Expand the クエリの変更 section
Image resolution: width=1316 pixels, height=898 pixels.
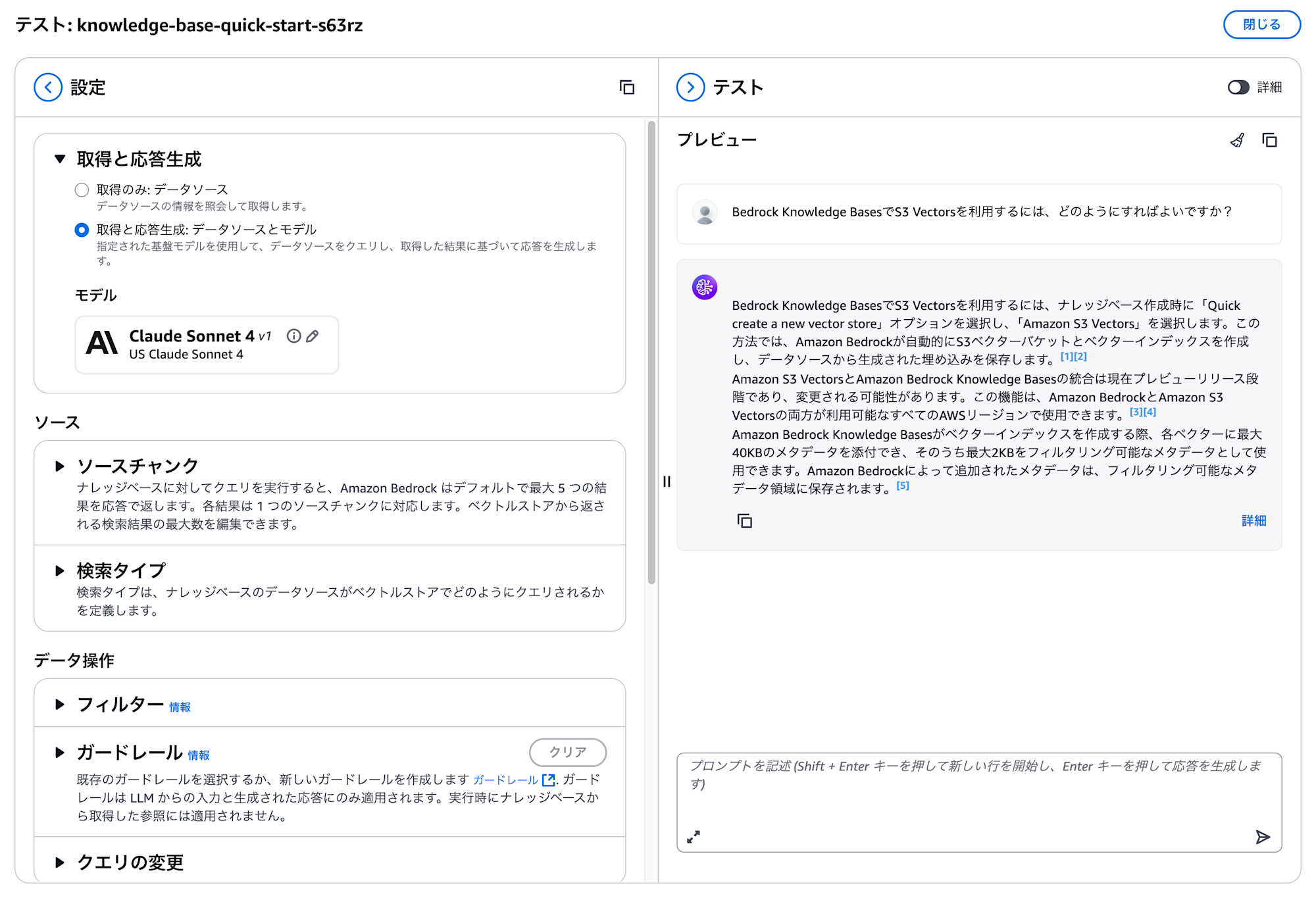coord(60,862)
